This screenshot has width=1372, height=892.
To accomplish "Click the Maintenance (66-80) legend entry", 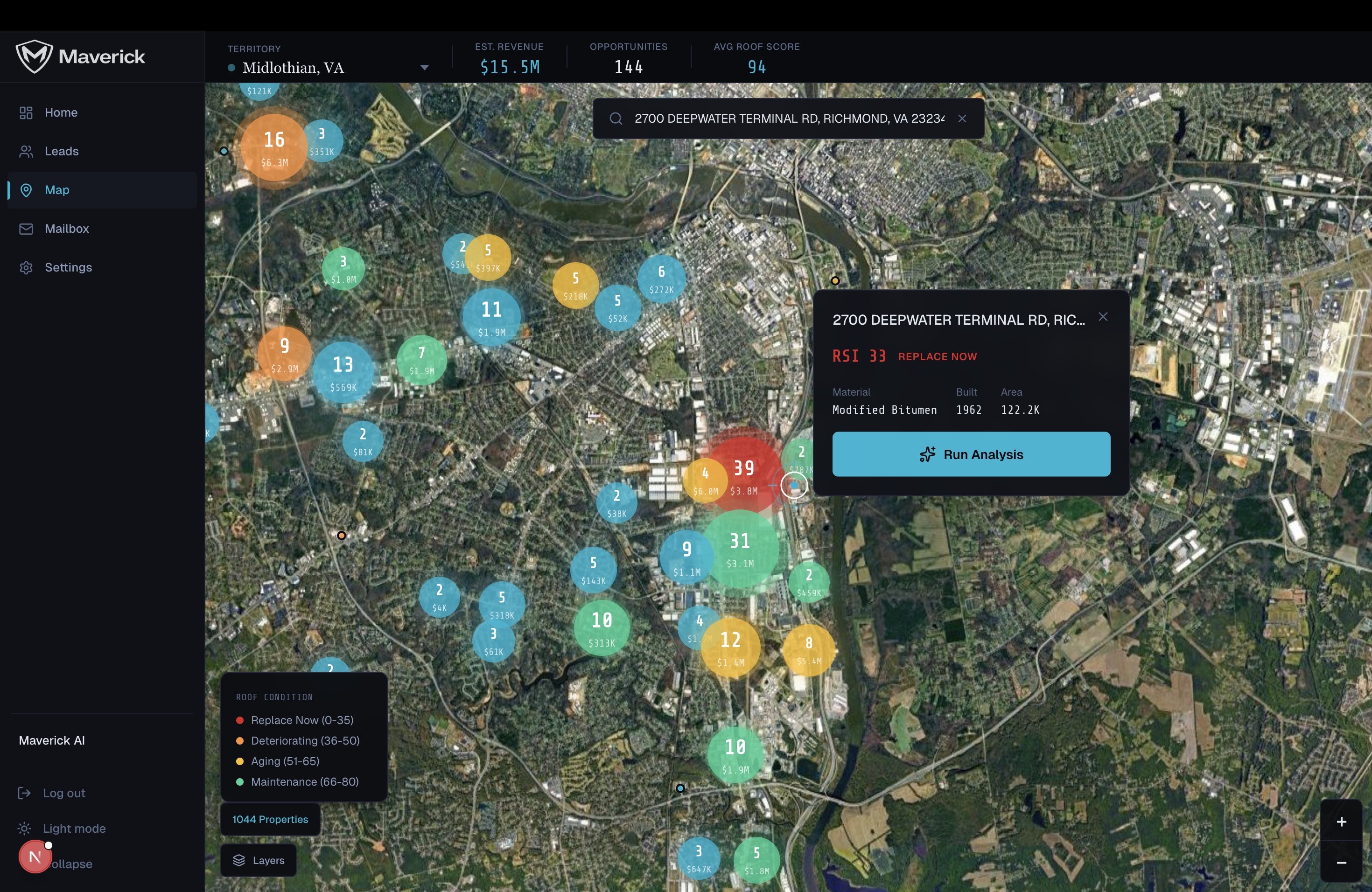I will [x=297, y=782].
